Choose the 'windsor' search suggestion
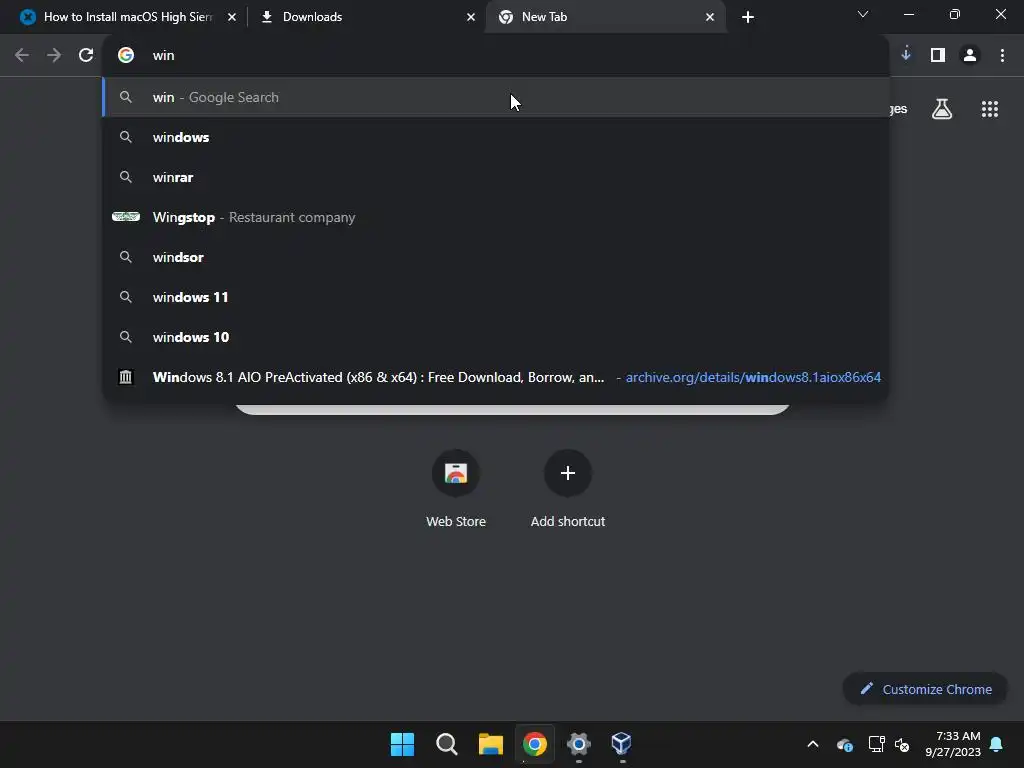 496,257
